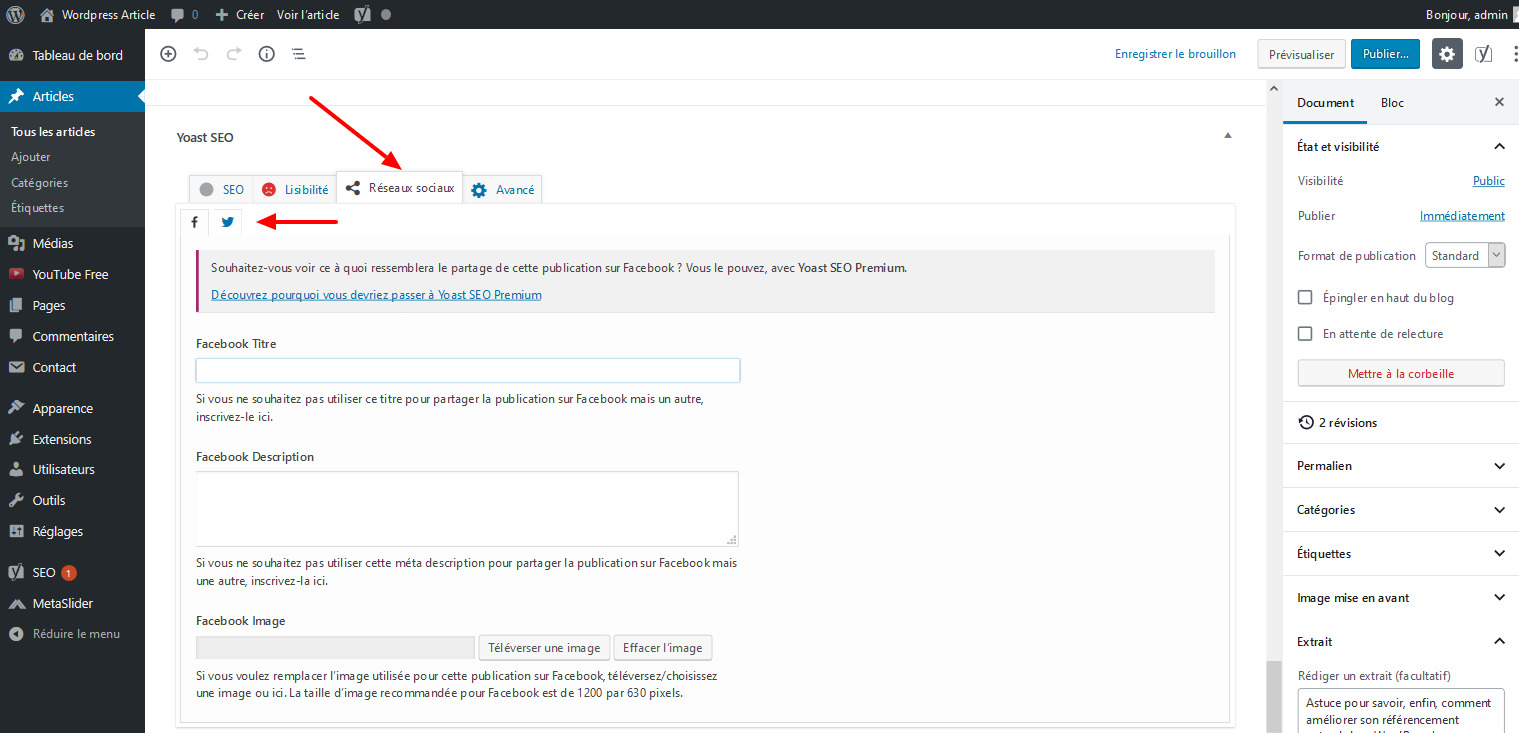The image size is (1519, 733).
Task: Click Enregistrer le brouillon
Action: pos(1175,54)
